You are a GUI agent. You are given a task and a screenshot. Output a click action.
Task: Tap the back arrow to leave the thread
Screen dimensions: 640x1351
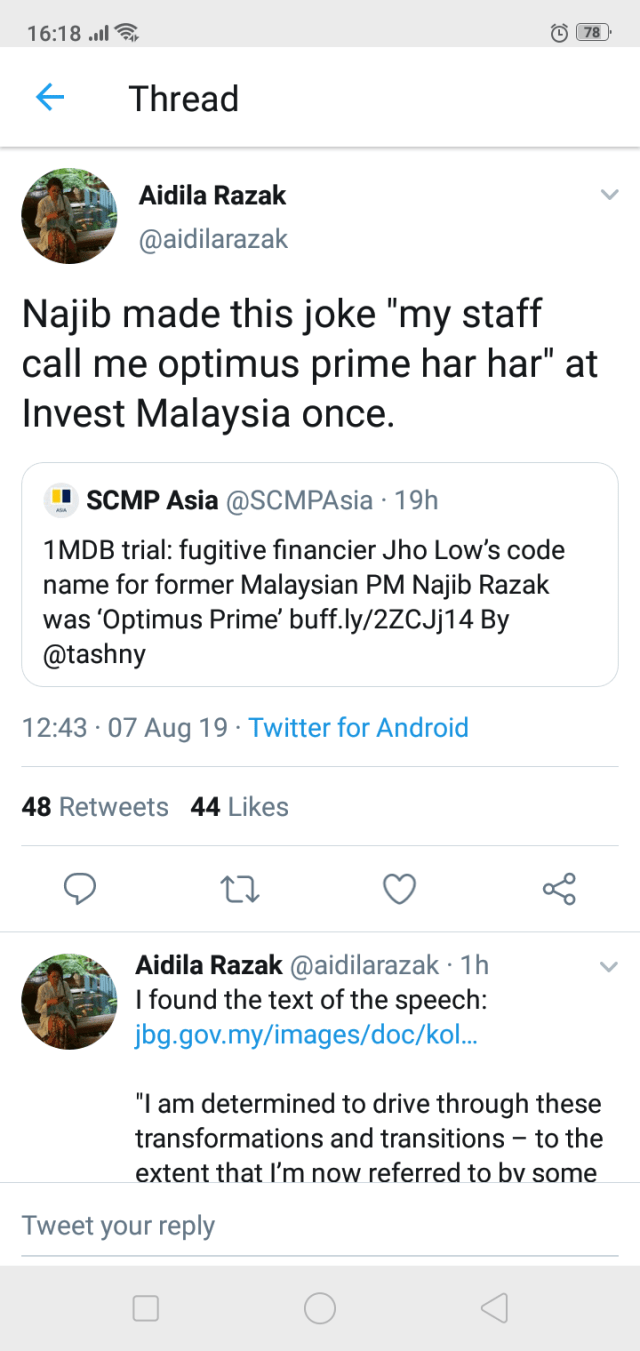click(50, 97)
